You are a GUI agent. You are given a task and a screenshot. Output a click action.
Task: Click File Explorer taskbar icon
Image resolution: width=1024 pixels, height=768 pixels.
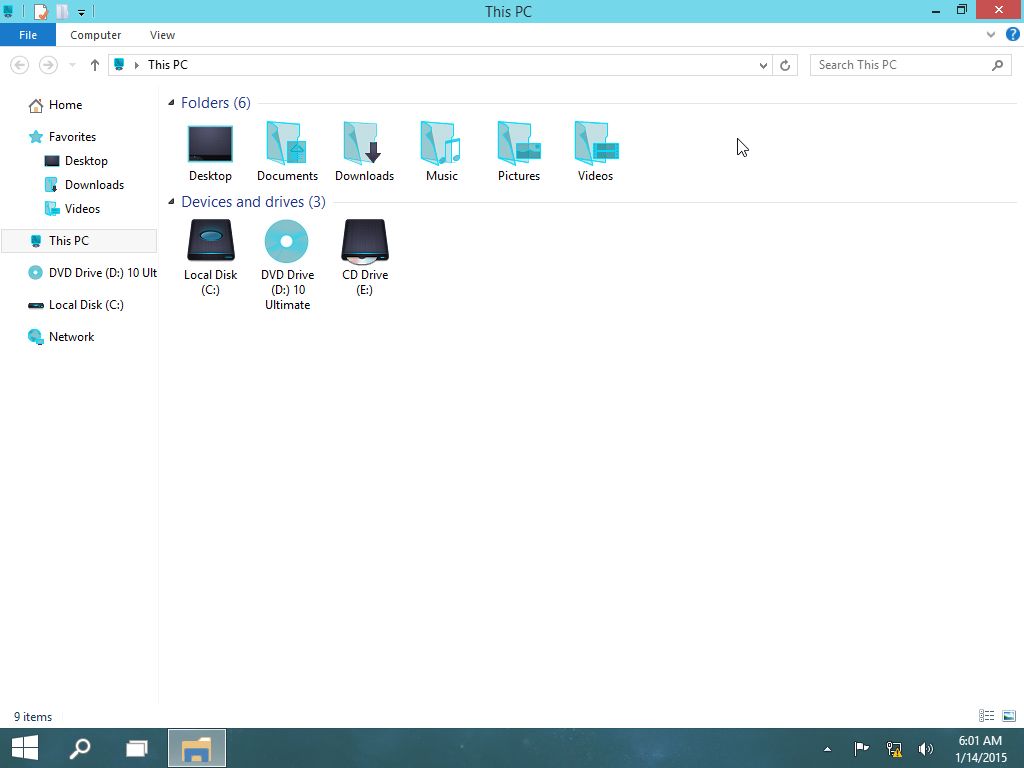(197, 748)
